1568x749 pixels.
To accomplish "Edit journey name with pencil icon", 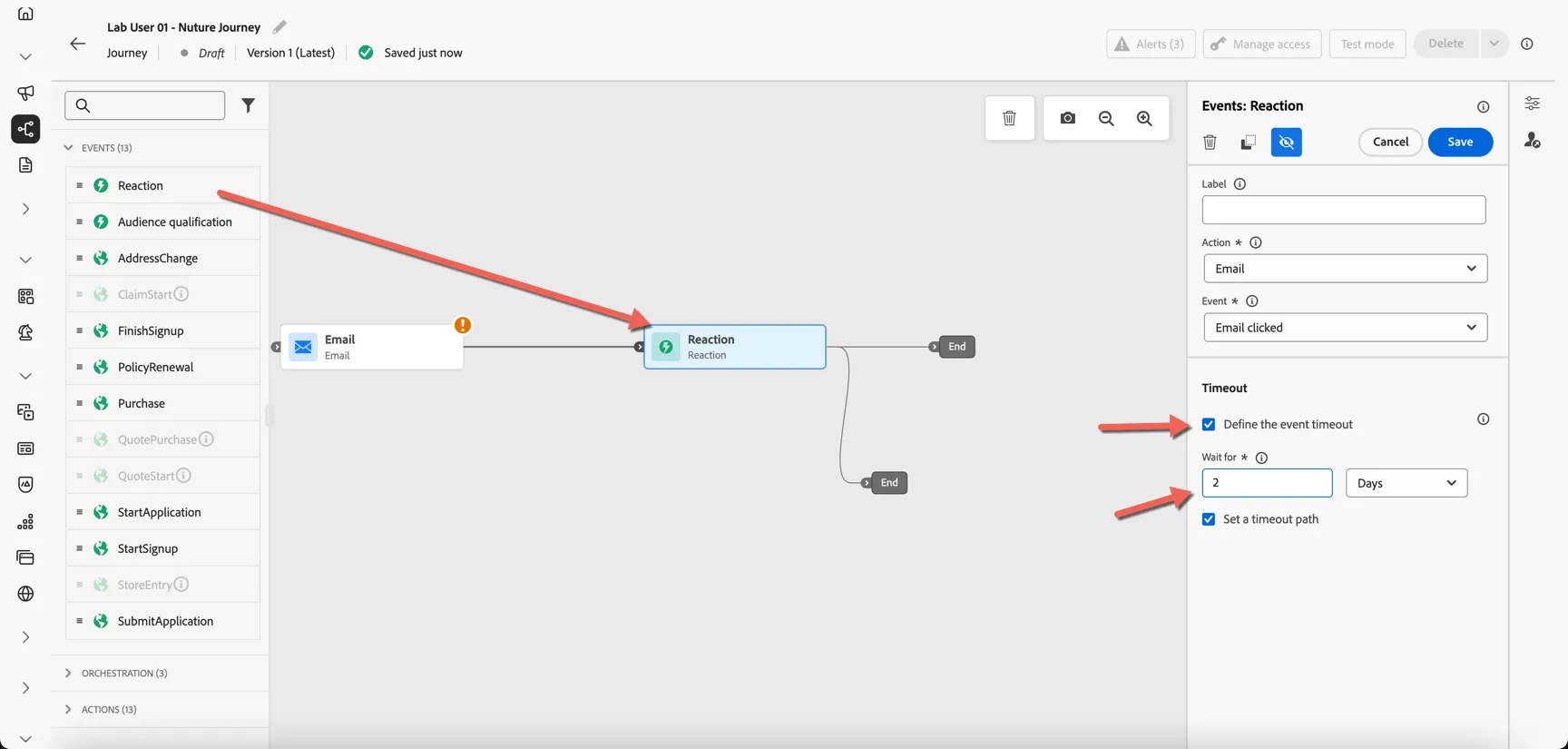I will (279, 27).
